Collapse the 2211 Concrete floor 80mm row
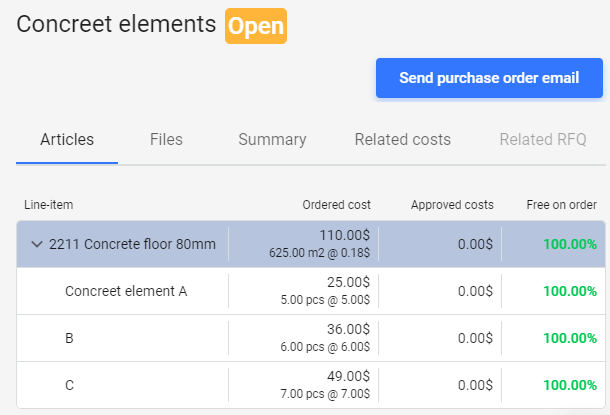 (37, 244)
